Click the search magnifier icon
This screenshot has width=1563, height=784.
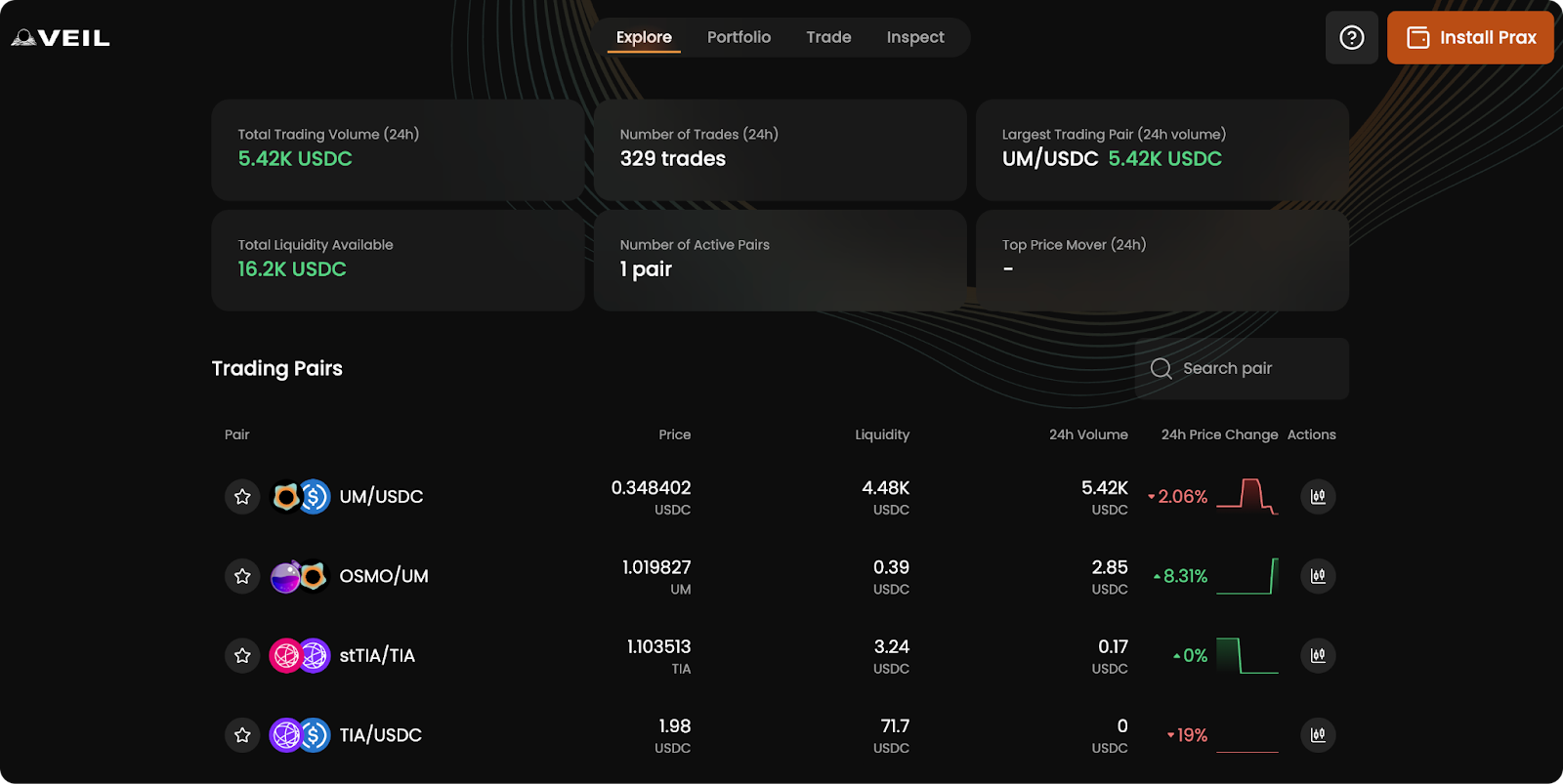tap(1161, 368)
